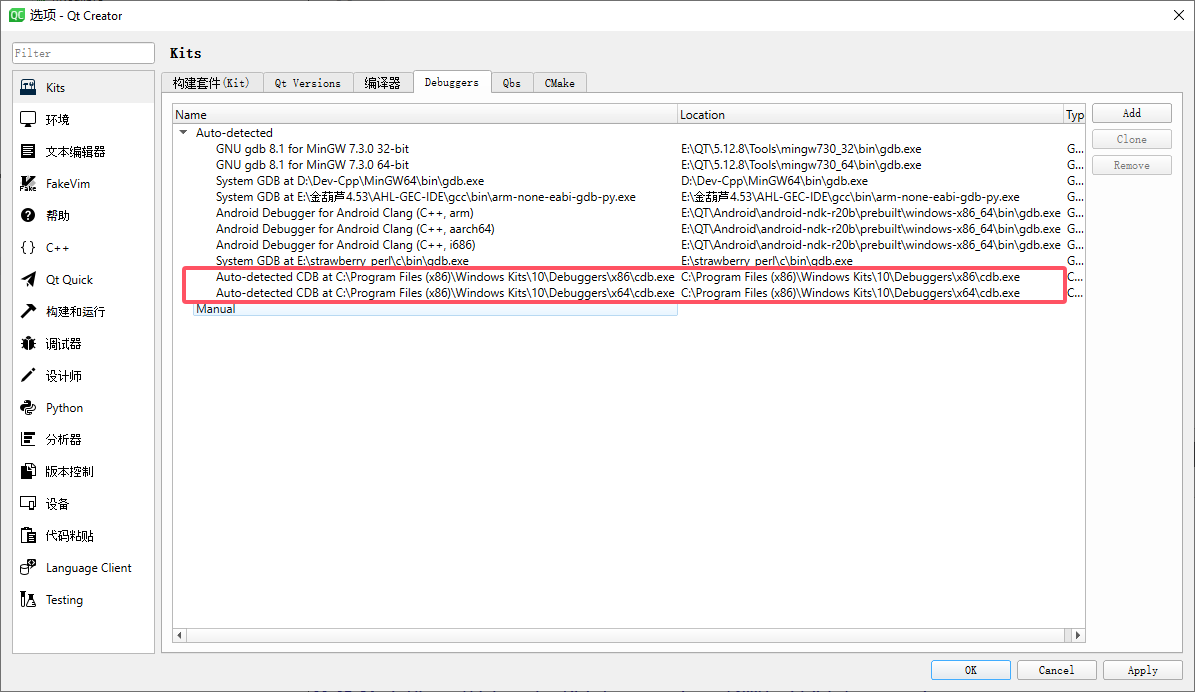Switch to the 构建套件(Kit) tab

click(211, 83)
